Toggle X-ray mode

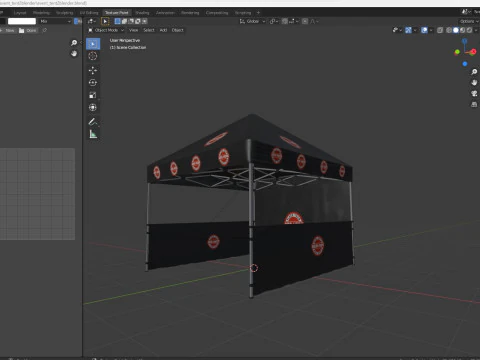point(440,30)
